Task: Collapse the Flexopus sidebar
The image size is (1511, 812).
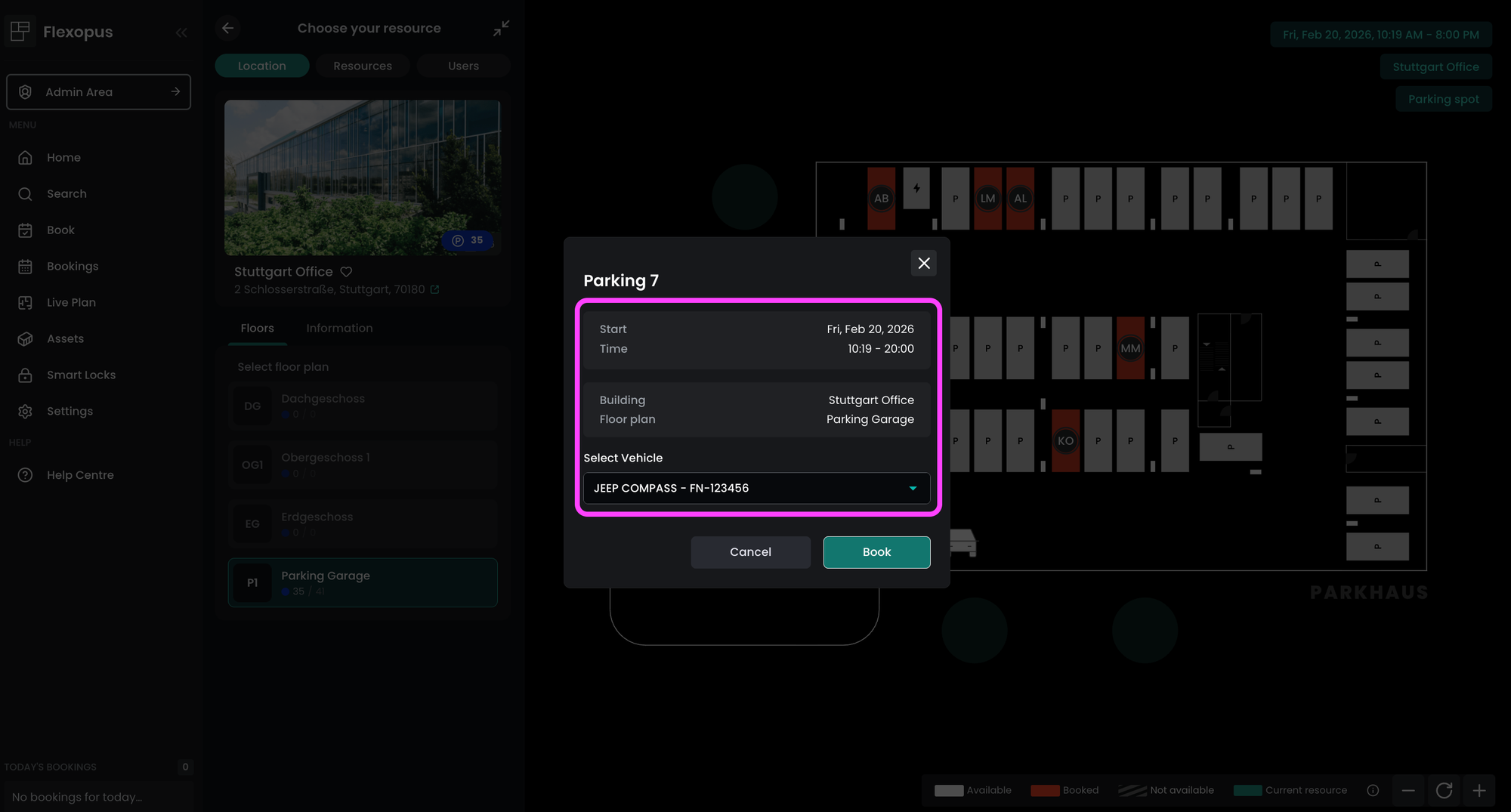Action: click(181, 32)
